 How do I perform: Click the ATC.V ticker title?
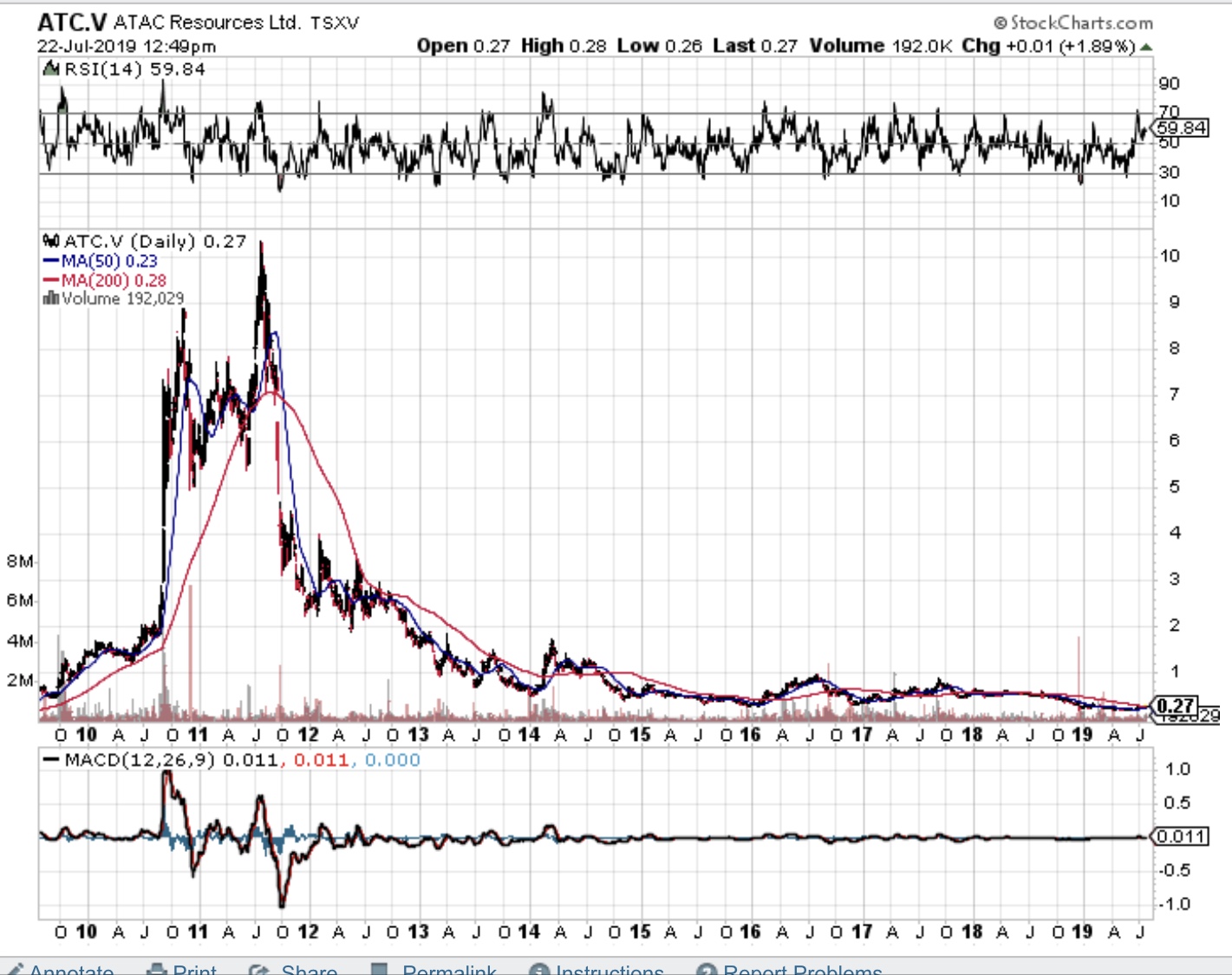72,23
